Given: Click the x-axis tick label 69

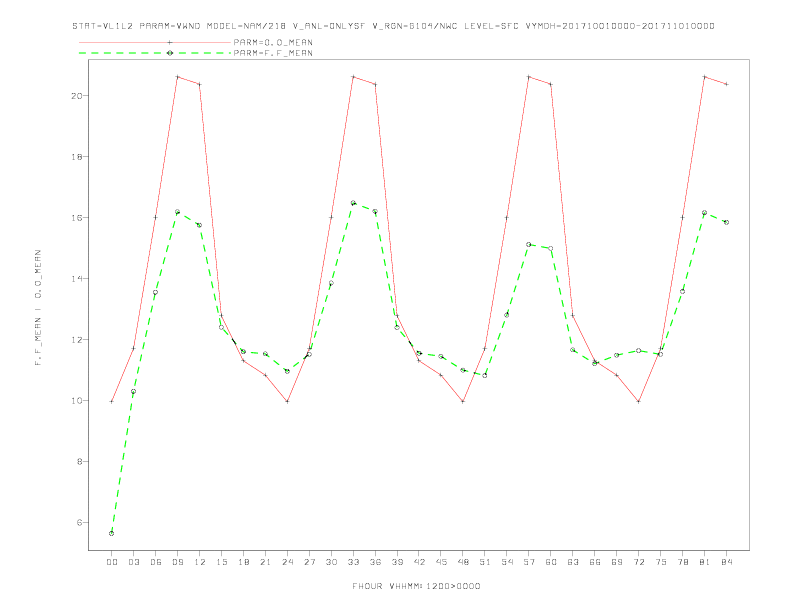Looking at the screenshot, I should pos(617,562).
